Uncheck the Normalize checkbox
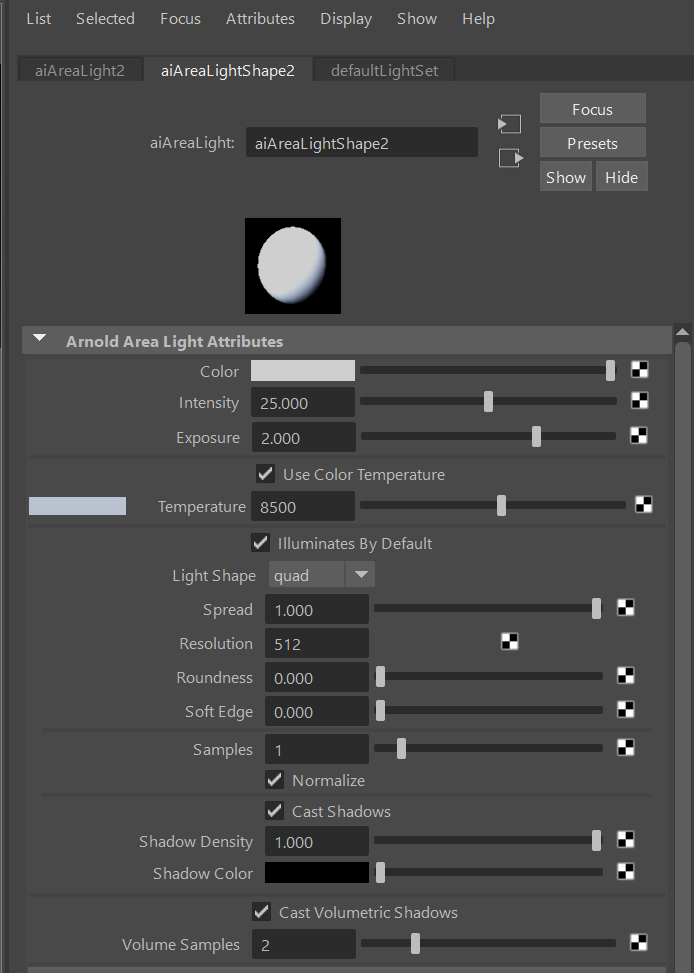694x973 pixels. 274,779
